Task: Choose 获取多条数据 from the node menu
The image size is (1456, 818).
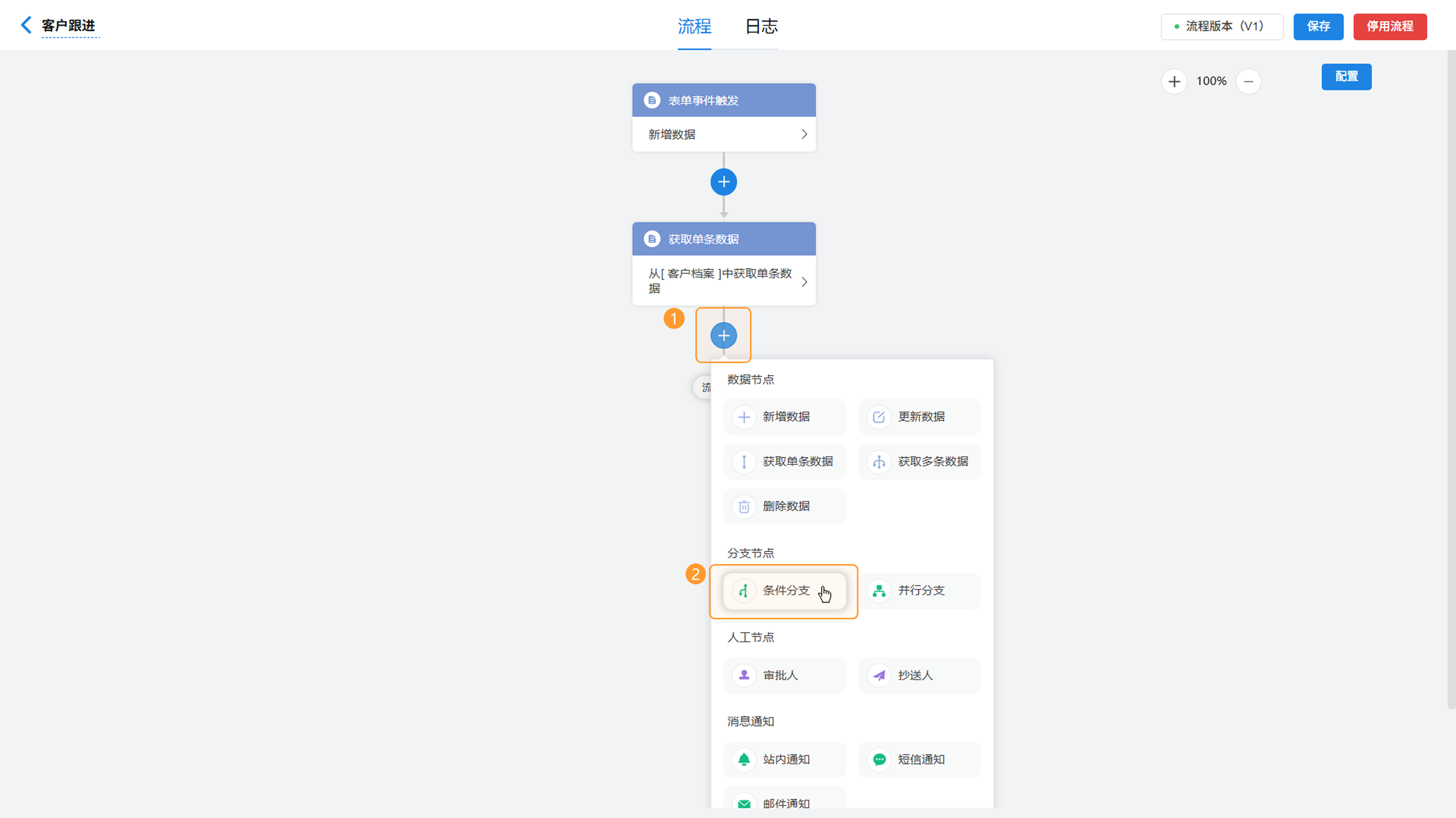Action: click(919, 462)
